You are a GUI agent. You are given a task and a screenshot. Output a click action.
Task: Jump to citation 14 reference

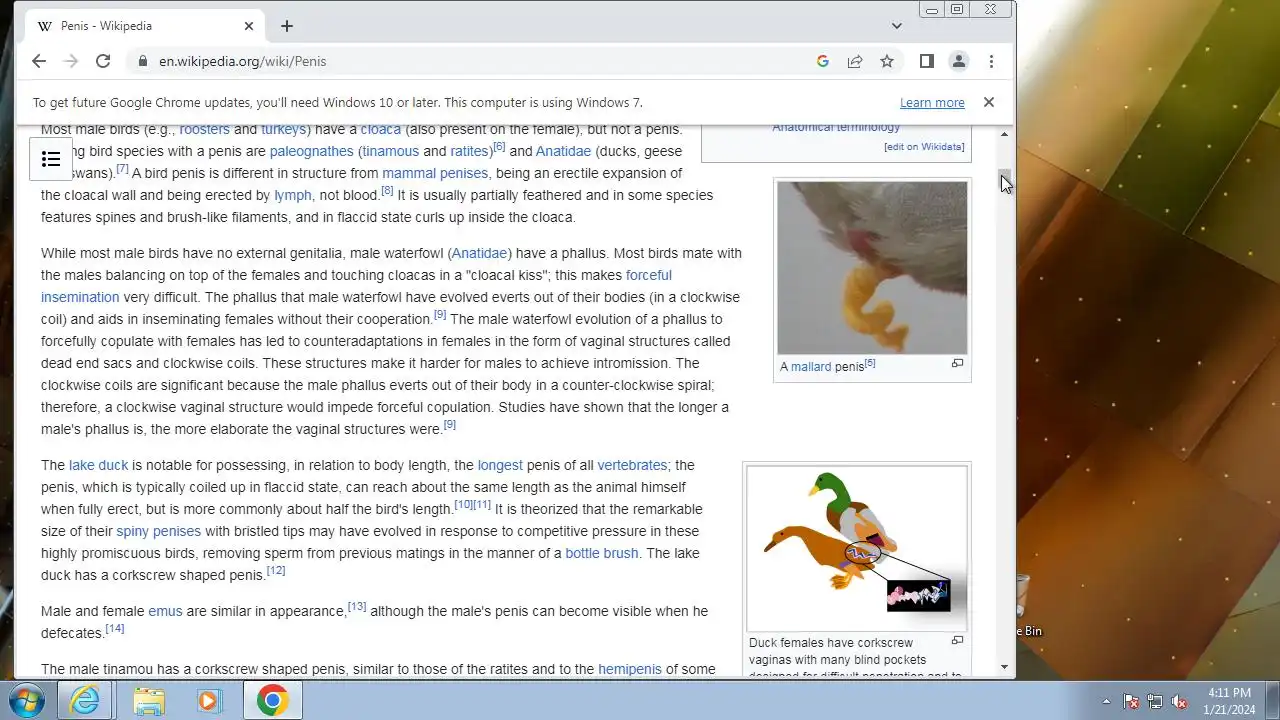[x=115, y=628]
